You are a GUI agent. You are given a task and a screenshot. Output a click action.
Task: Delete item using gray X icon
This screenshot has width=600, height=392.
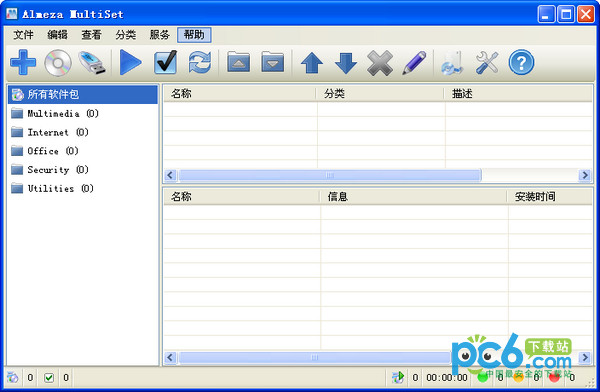tap(380, 63)
